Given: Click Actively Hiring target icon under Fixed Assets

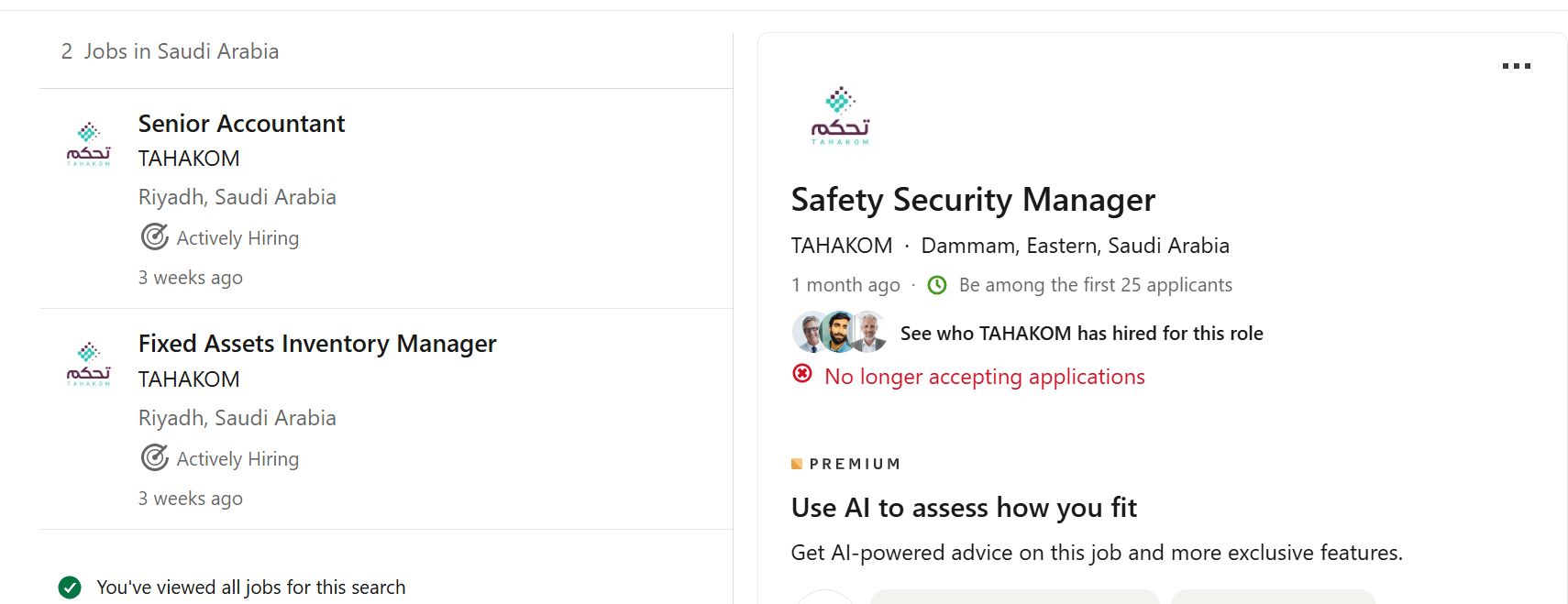Looking at the screenshot, I should point(154,457).
